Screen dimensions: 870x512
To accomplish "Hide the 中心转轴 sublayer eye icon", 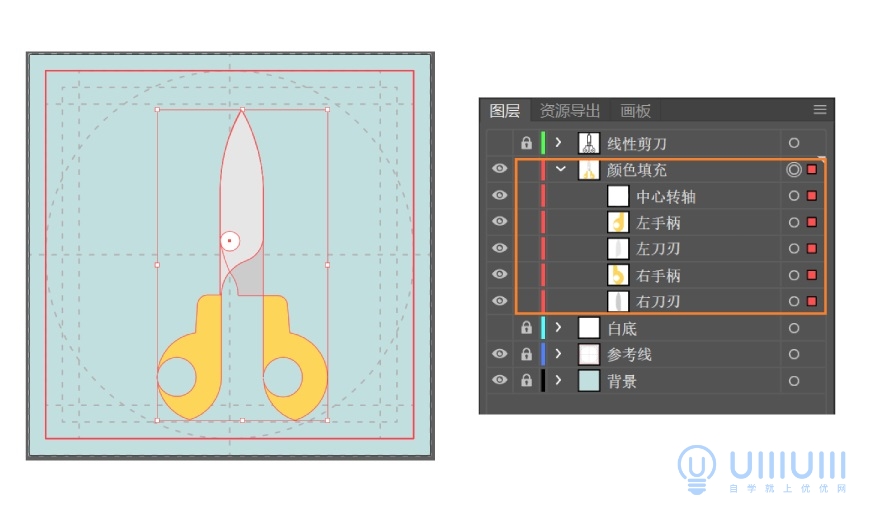I will pyautogui.click(x=499, y=195).
